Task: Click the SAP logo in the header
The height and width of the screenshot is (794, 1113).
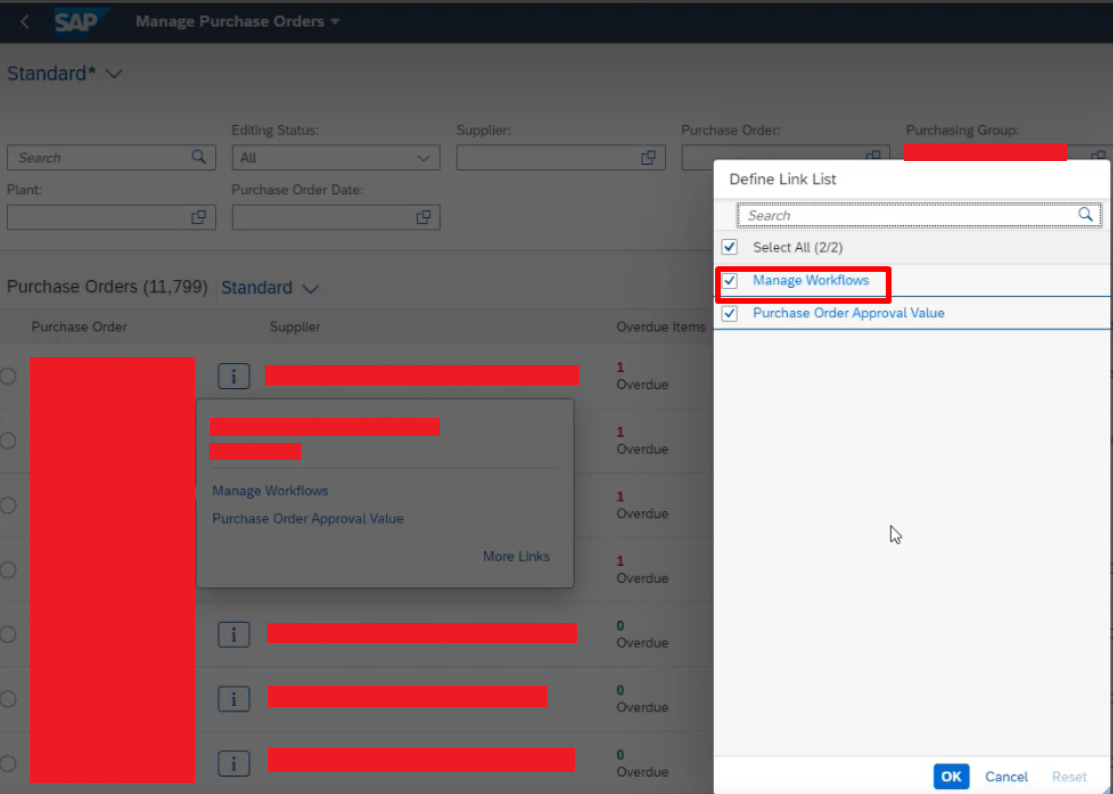Action: click(x=81, y=22)
